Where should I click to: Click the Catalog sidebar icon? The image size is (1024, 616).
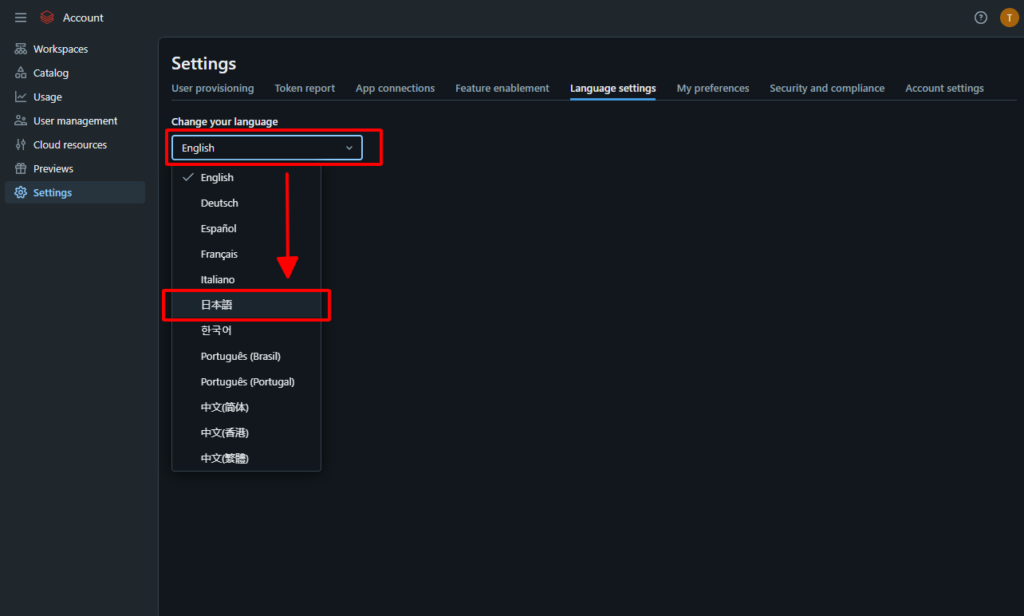(21, 73)
